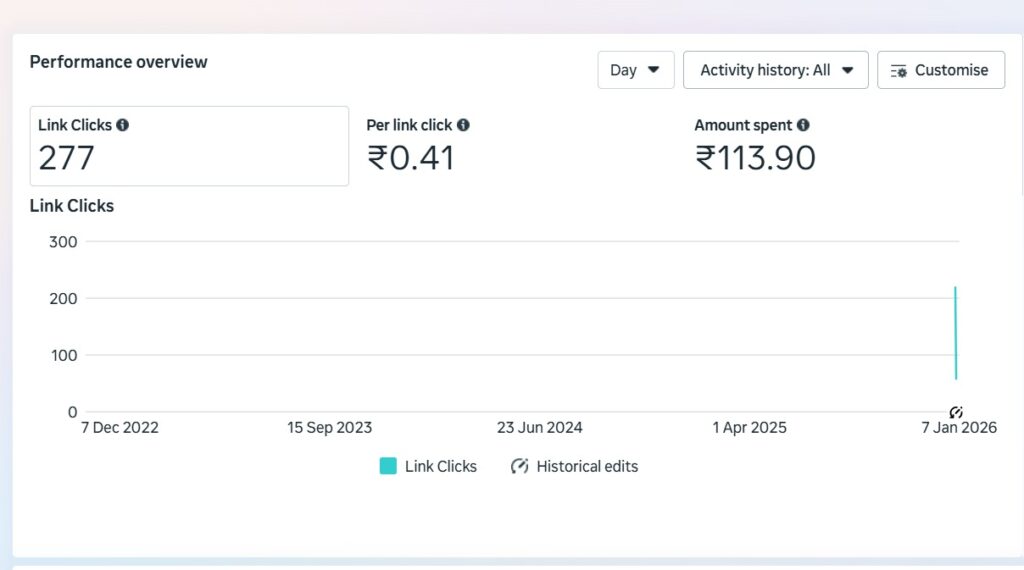Screen dimensions: 1024x570
Task: Select the Link Clicks metric card
Action: click(189, 146)
